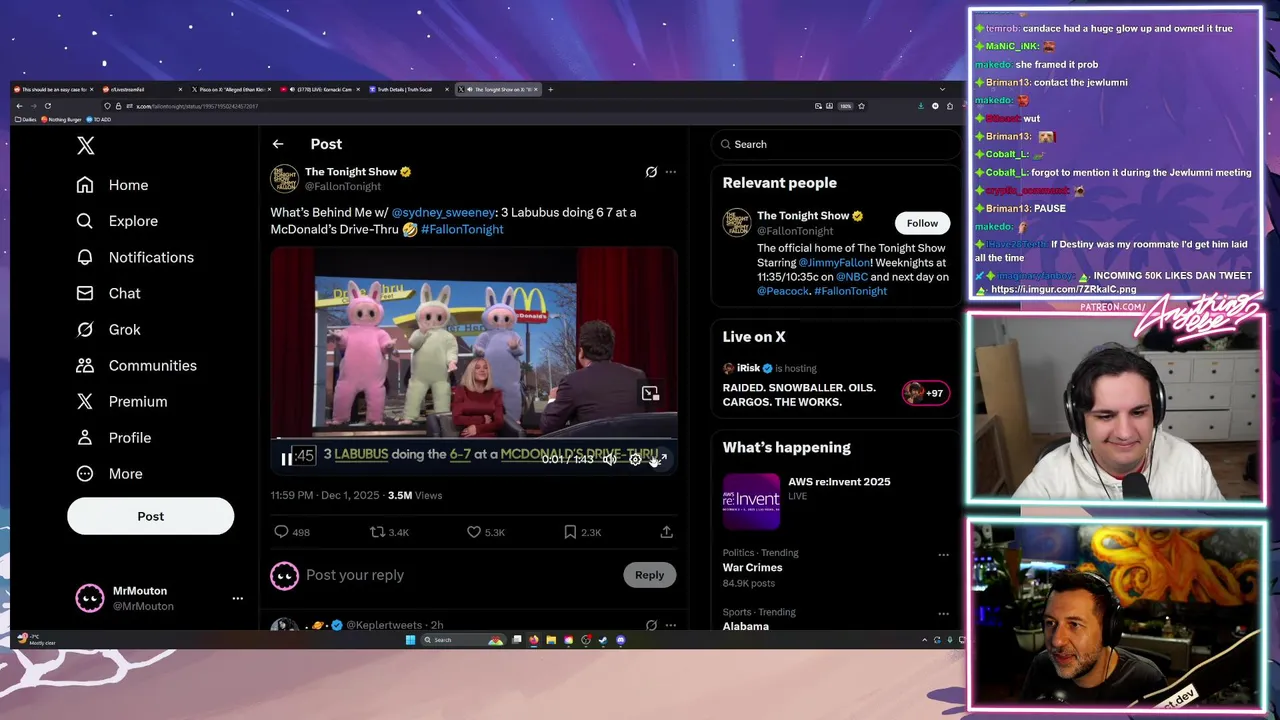Open three-dot menu on the Keplertweets reply
The image size is (1280, 720).
[x=671, y=625]
